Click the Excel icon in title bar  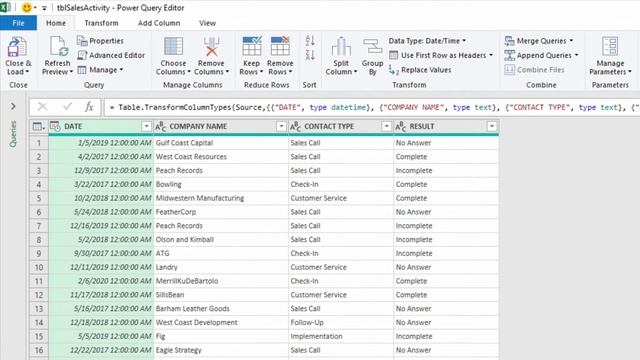[x=5, y=7]
